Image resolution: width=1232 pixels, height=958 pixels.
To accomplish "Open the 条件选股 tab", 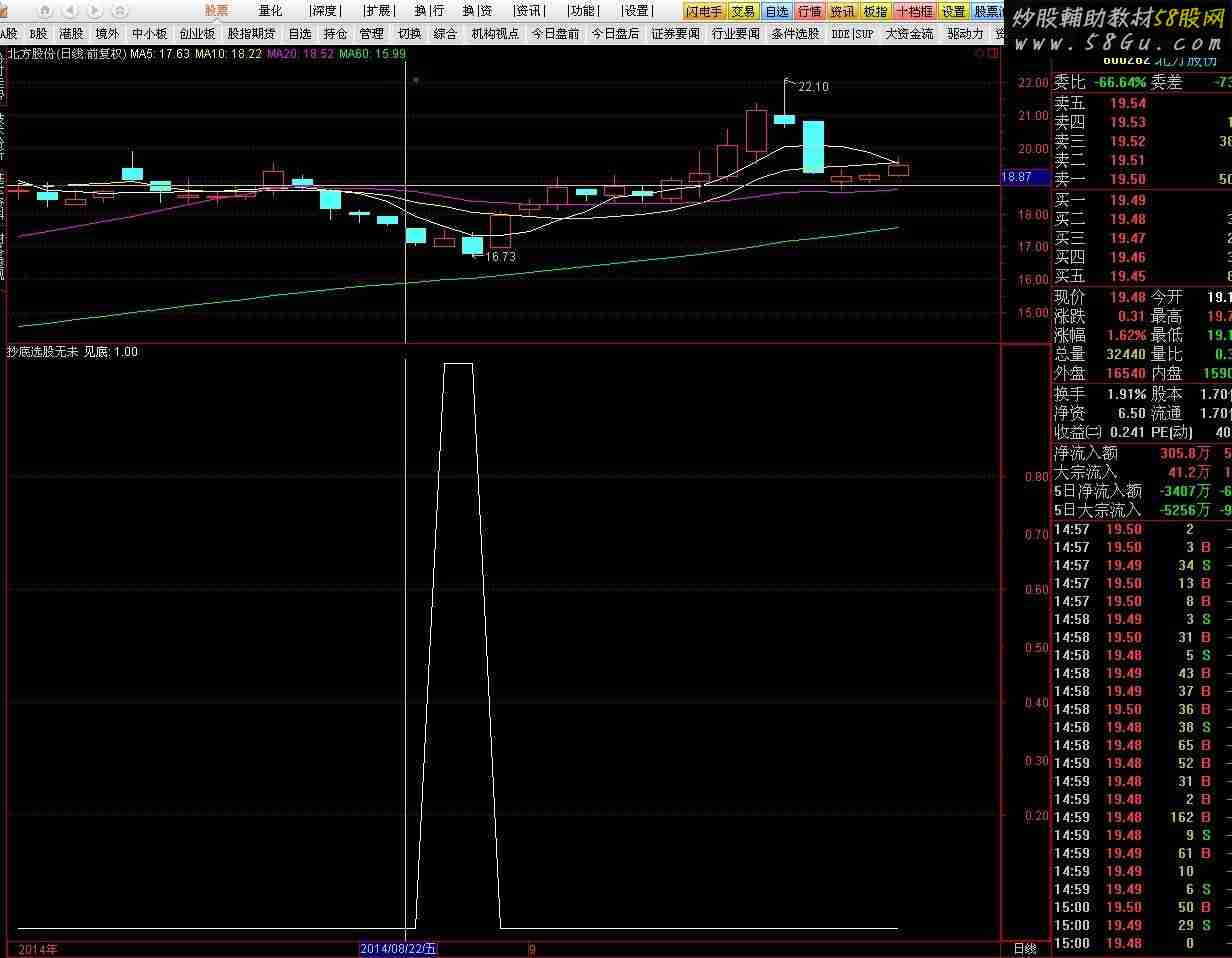I will (796, 34).
